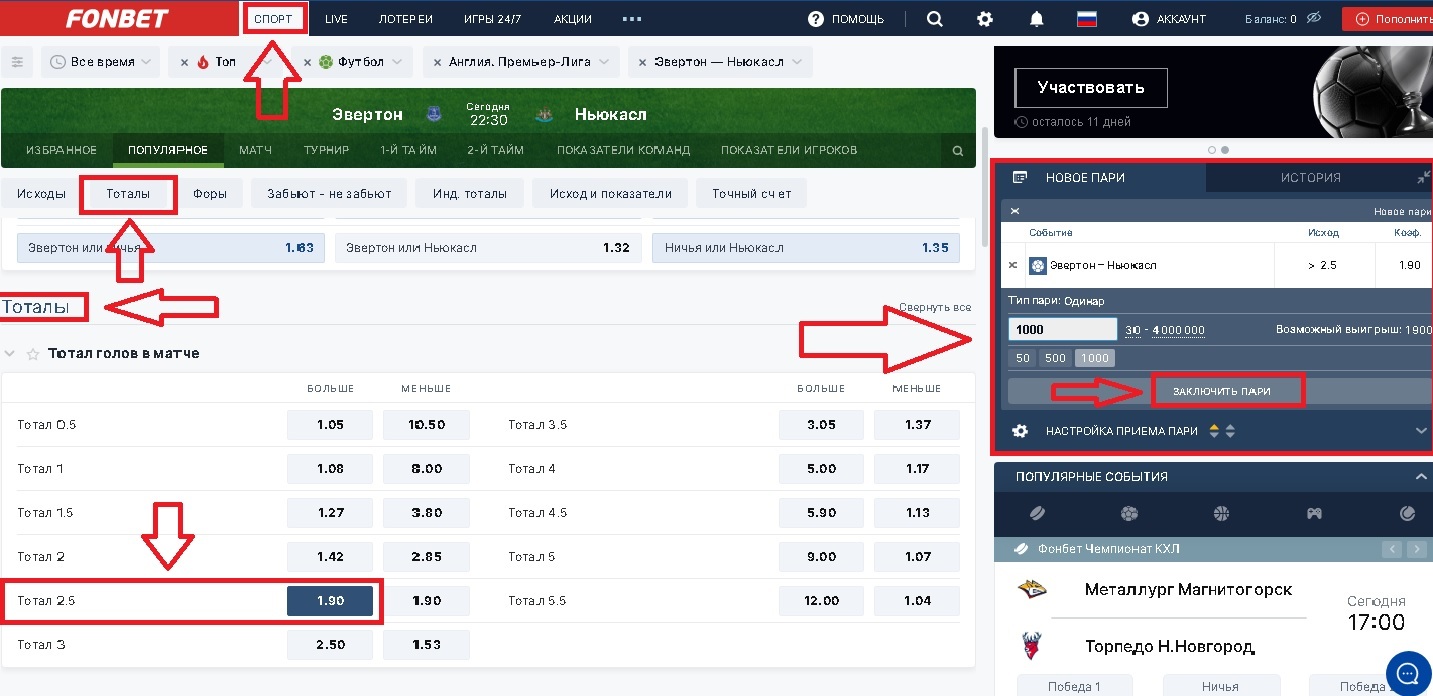Expand Настройка приема пари chevron
Image resolution: width=1433 pixels, height=696 pixels.
coord(1422,431)
